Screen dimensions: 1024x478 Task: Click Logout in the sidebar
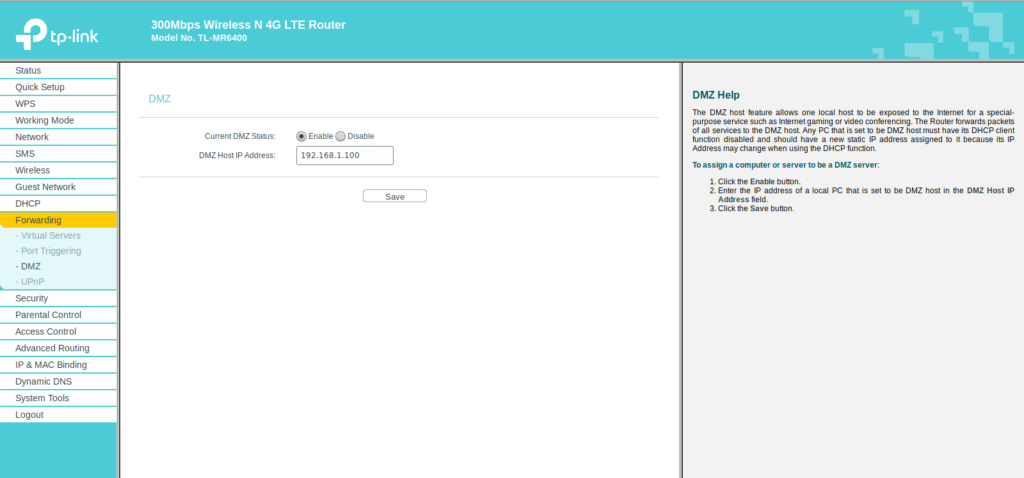point(29,414)
